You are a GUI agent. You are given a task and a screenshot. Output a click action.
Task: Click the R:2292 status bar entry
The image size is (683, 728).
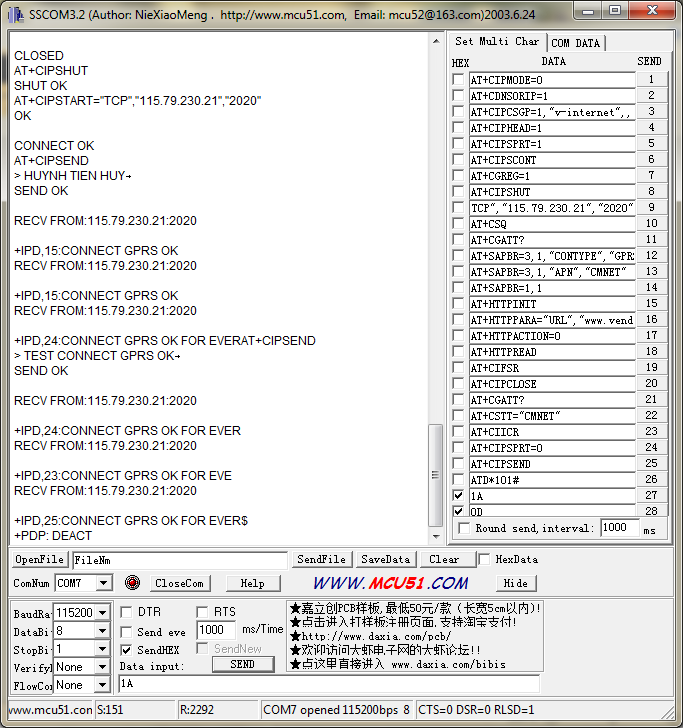pyautogui.click(x=217, y=710)
